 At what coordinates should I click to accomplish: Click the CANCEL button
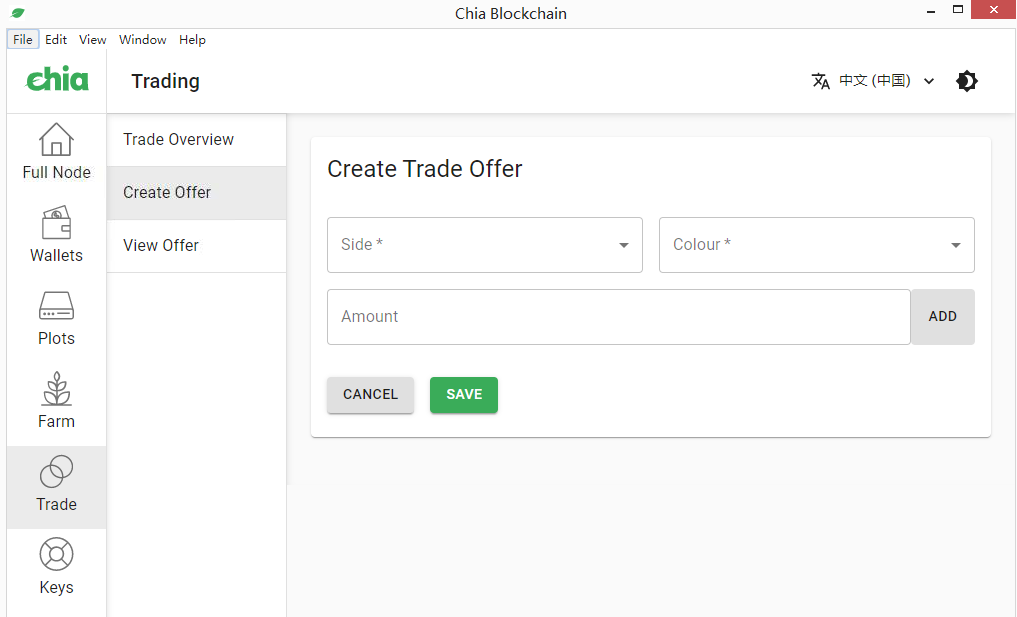pos(370,395)
